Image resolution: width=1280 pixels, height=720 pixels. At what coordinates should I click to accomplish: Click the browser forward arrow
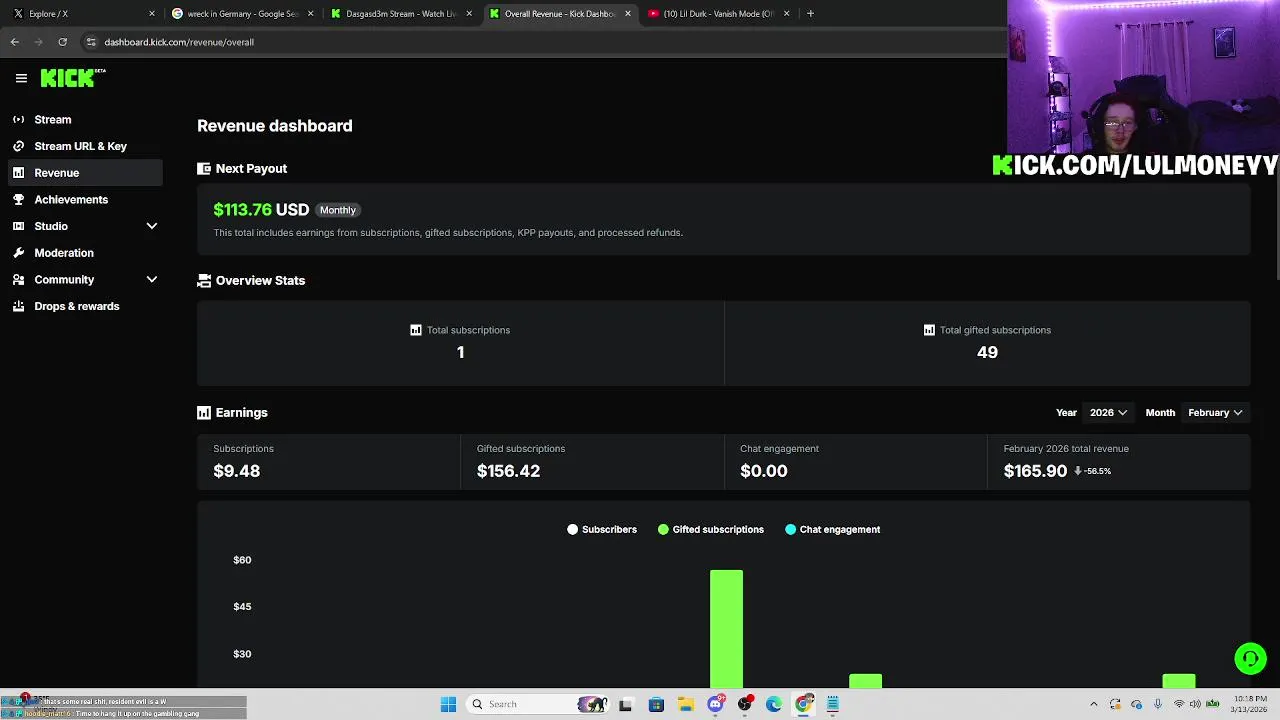click(38, 42)
